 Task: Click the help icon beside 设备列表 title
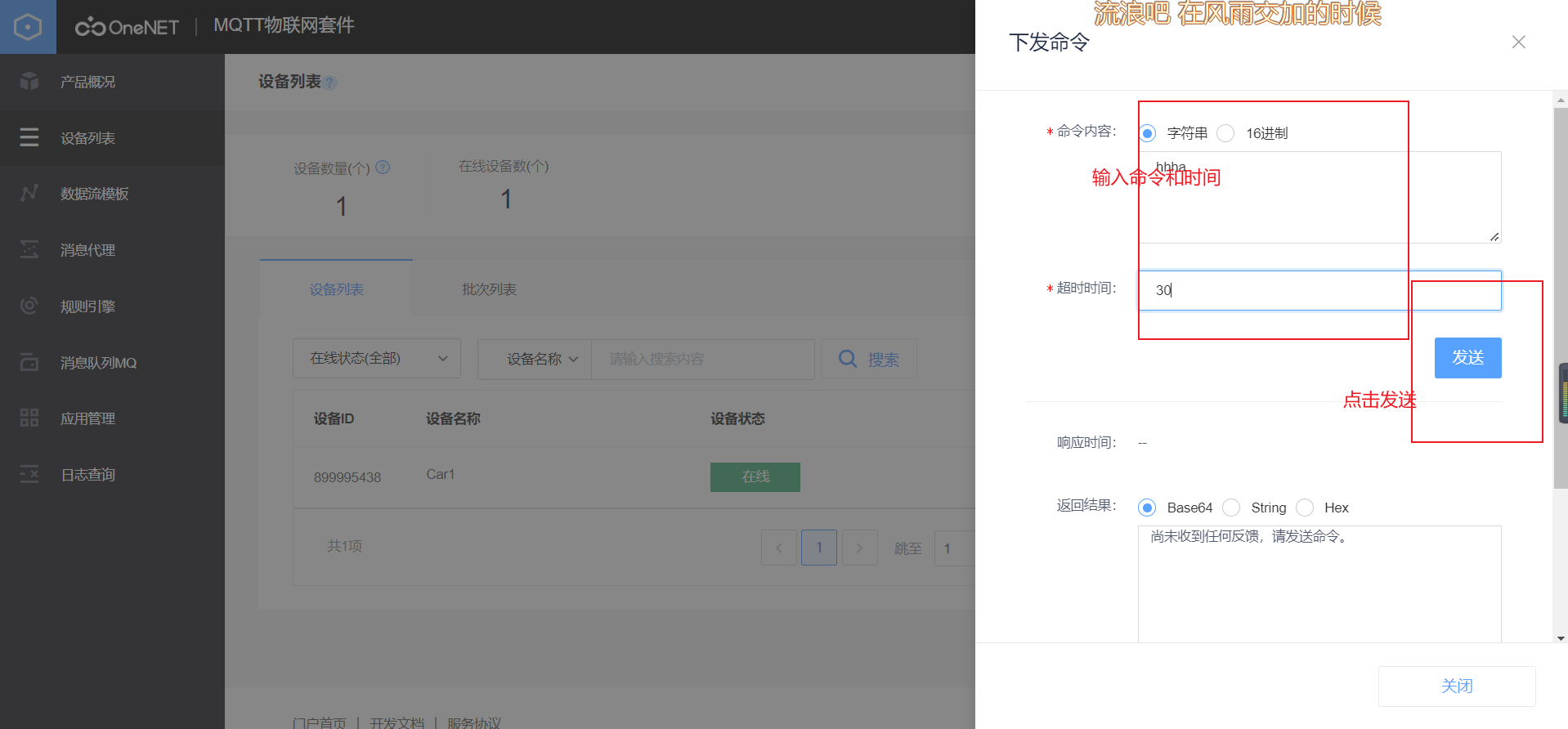(x=329, y=83)
